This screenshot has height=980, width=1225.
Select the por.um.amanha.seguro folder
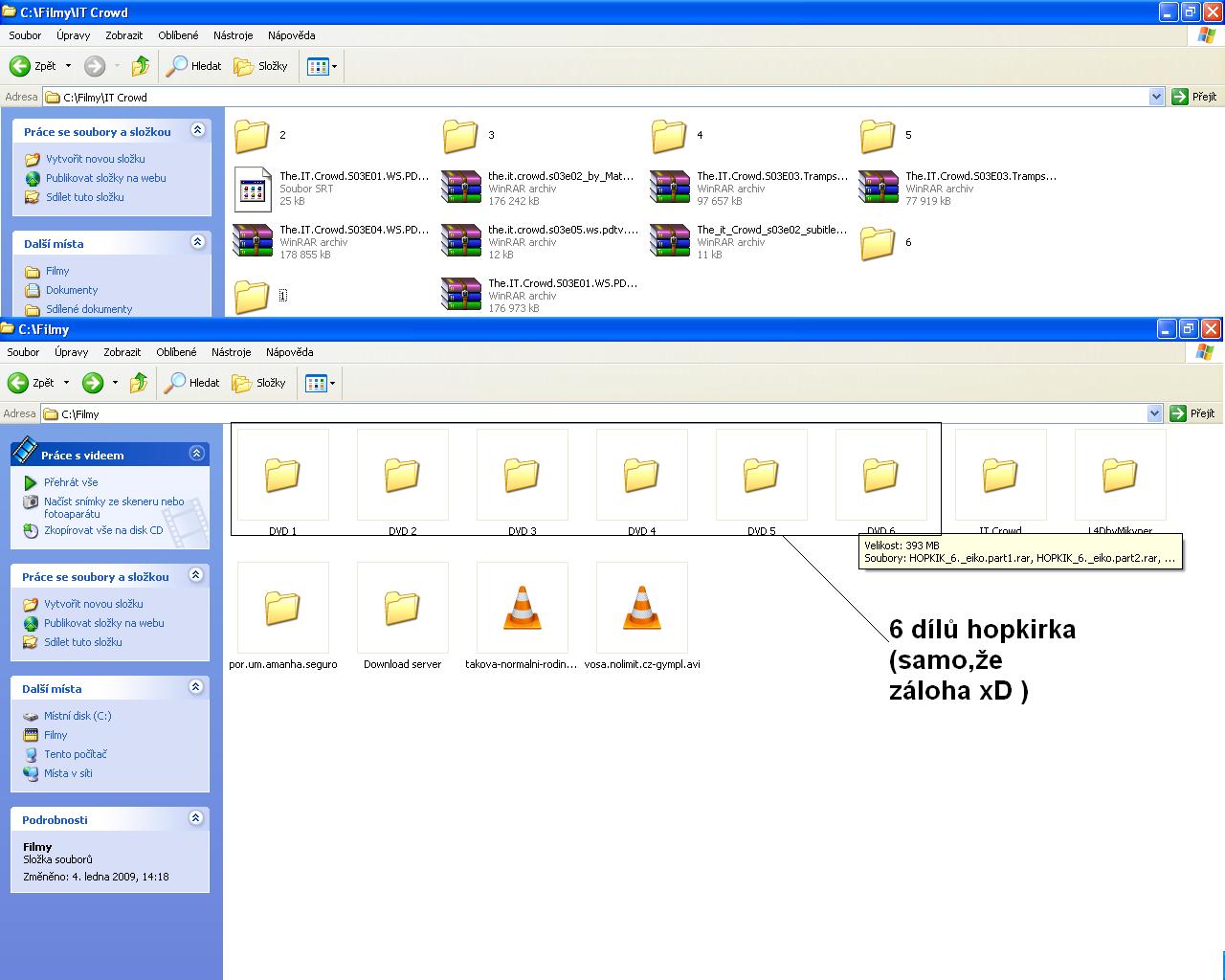(282, 609)
